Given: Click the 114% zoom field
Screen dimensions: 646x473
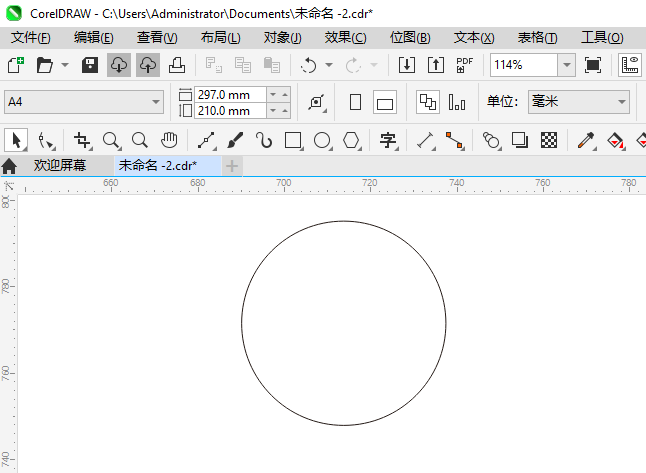Looking at the screenshot, I should 524,65.
